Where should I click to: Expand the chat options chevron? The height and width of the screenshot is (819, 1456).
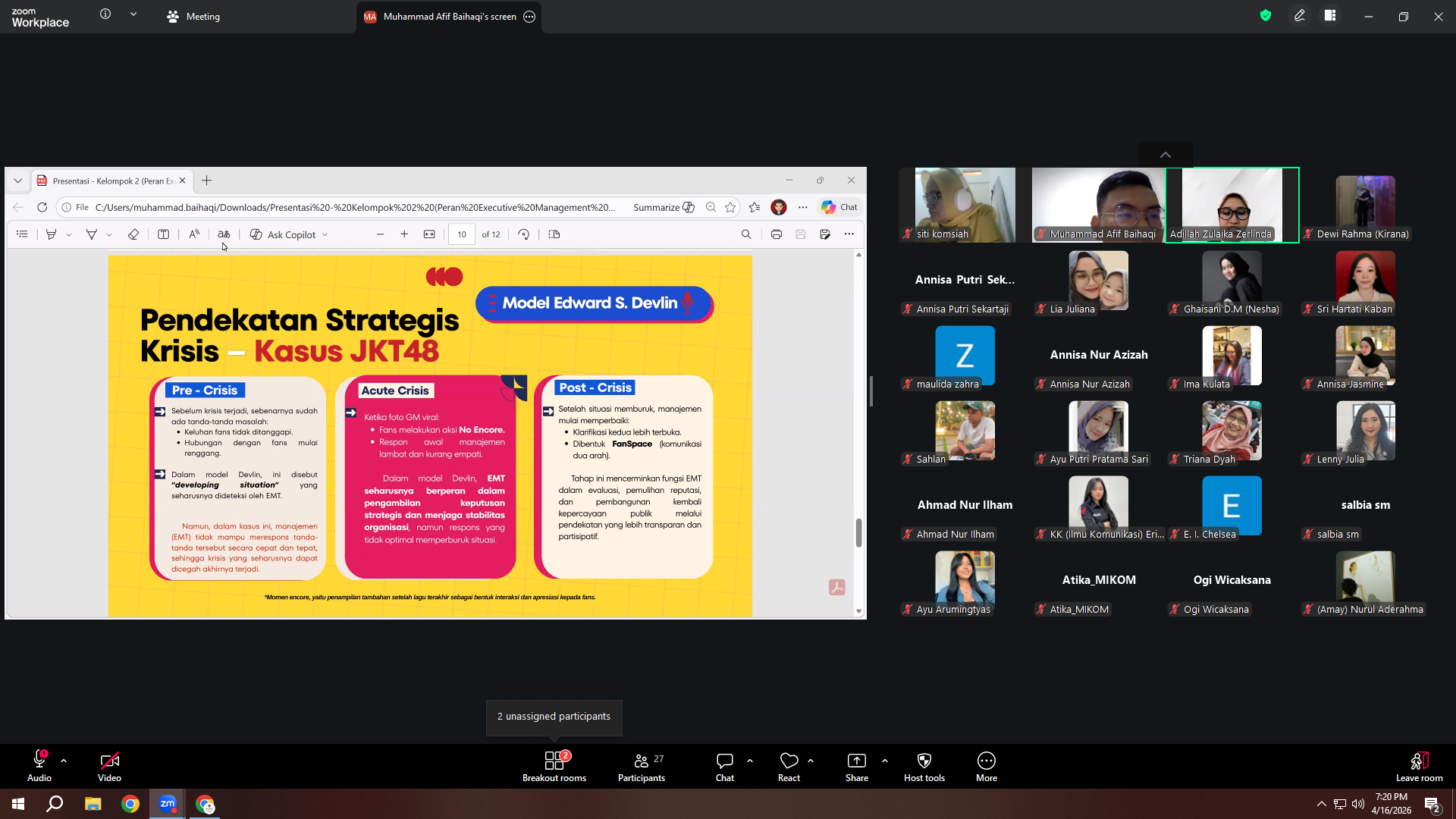750,761
